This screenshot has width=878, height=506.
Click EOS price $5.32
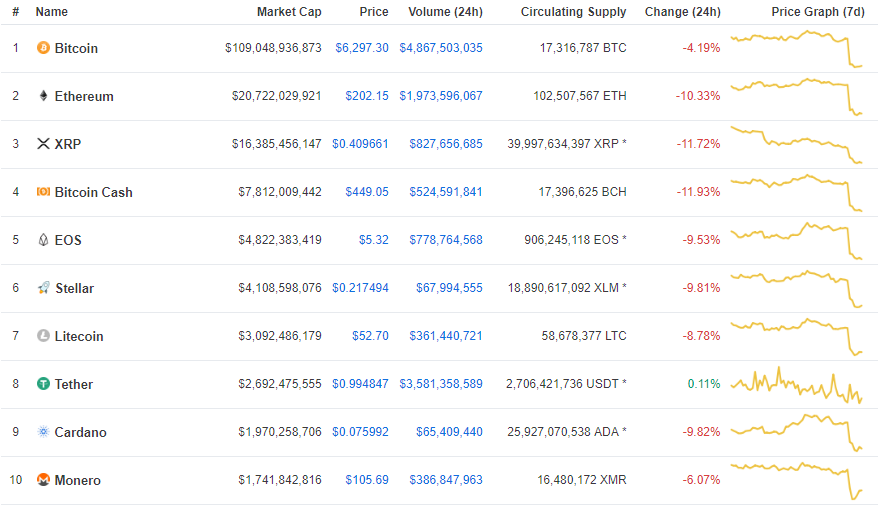coord(373,240)
